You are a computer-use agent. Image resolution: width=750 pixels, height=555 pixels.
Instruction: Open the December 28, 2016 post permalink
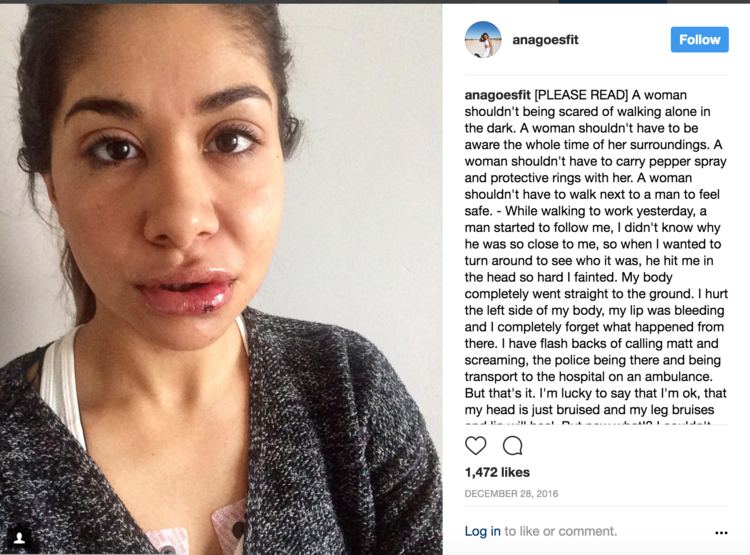[511, 494]
